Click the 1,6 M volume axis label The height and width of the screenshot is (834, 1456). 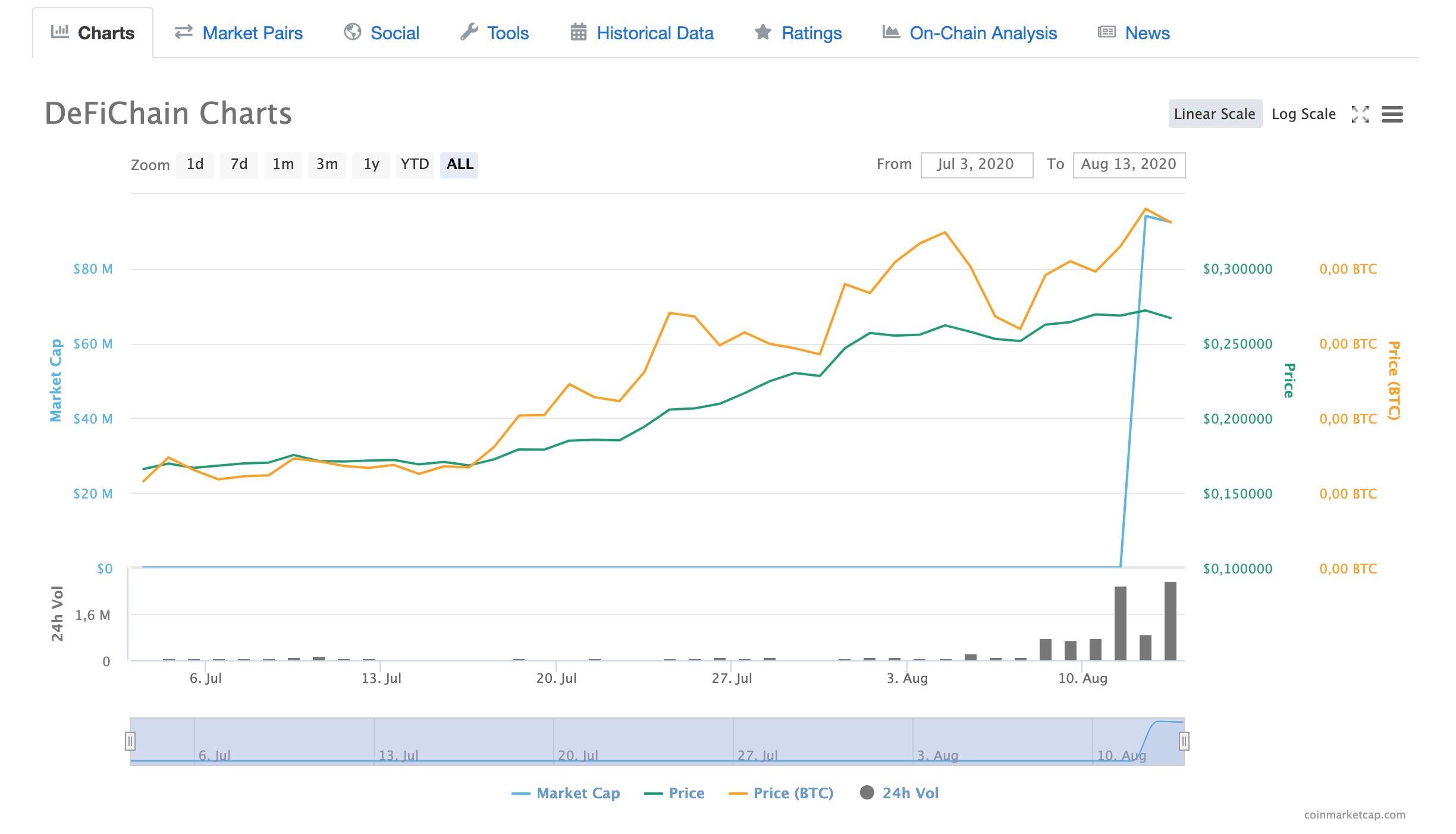click(x=93, y=615)
